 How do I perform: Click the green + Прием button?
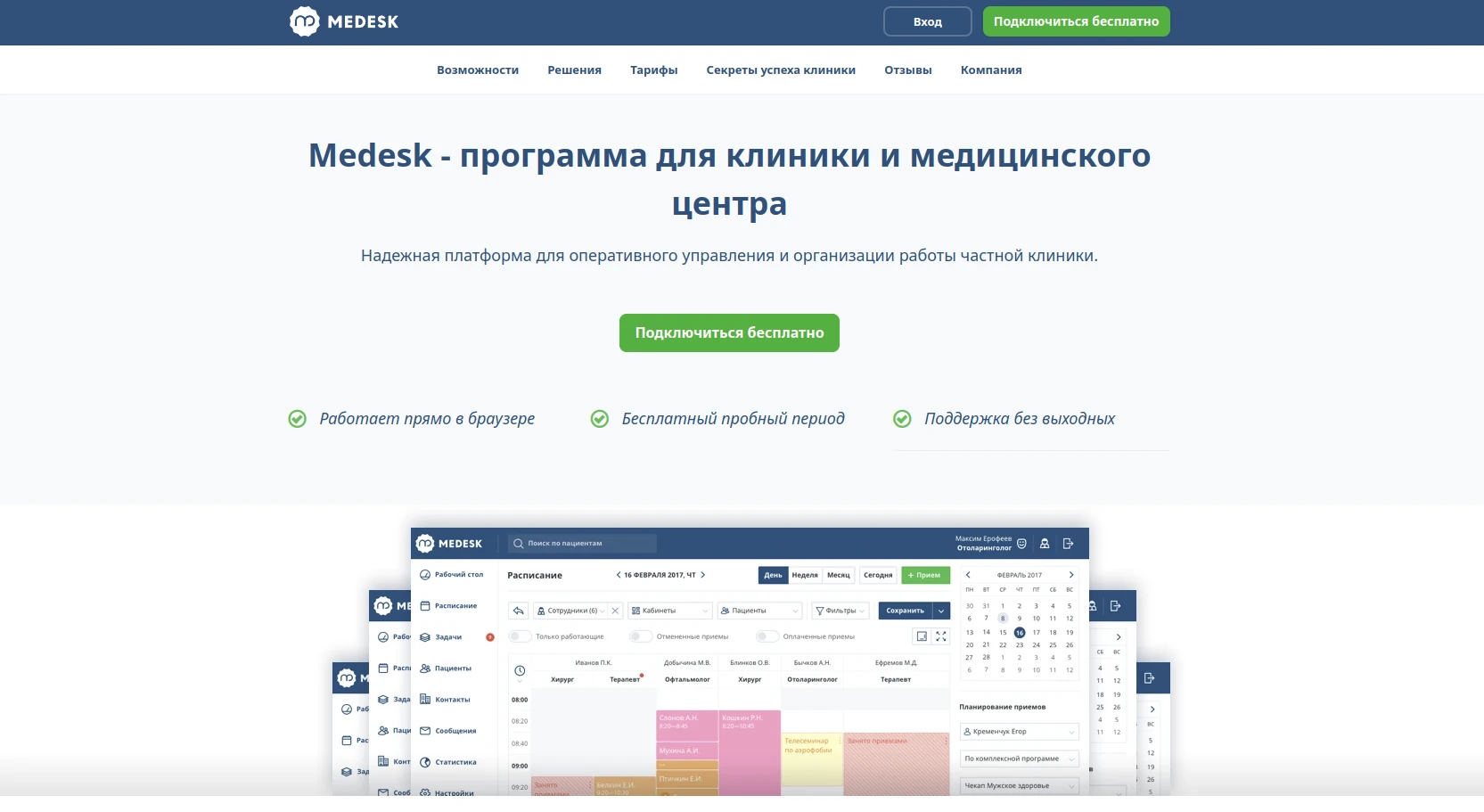[925, 575]
